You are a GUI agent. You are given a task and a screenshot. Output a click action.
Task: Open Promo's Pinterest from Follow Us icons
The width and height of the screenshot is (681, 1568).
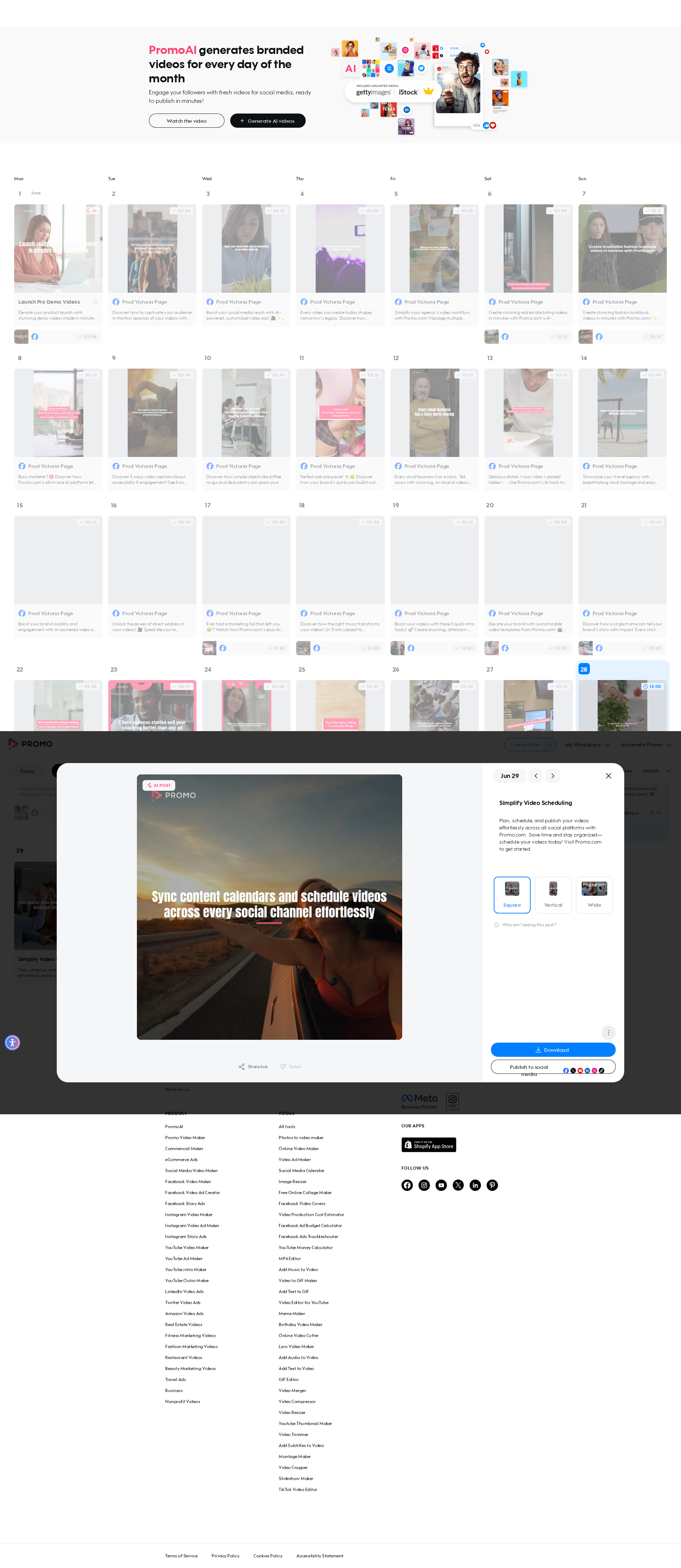492,1185
